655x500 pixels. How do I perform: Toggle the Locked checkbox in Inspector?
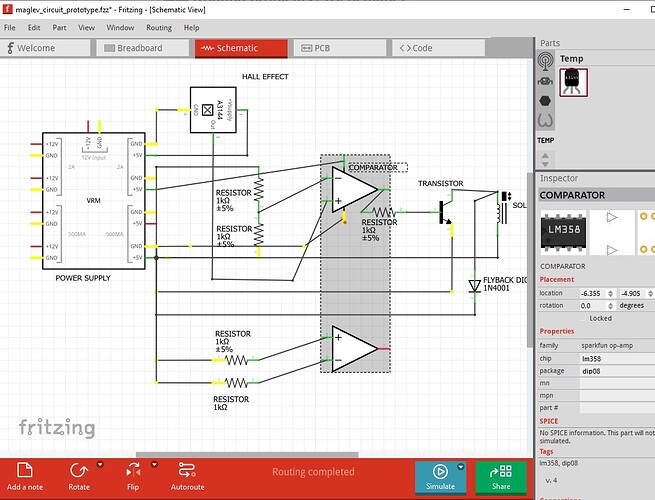[x=584, y=318]
